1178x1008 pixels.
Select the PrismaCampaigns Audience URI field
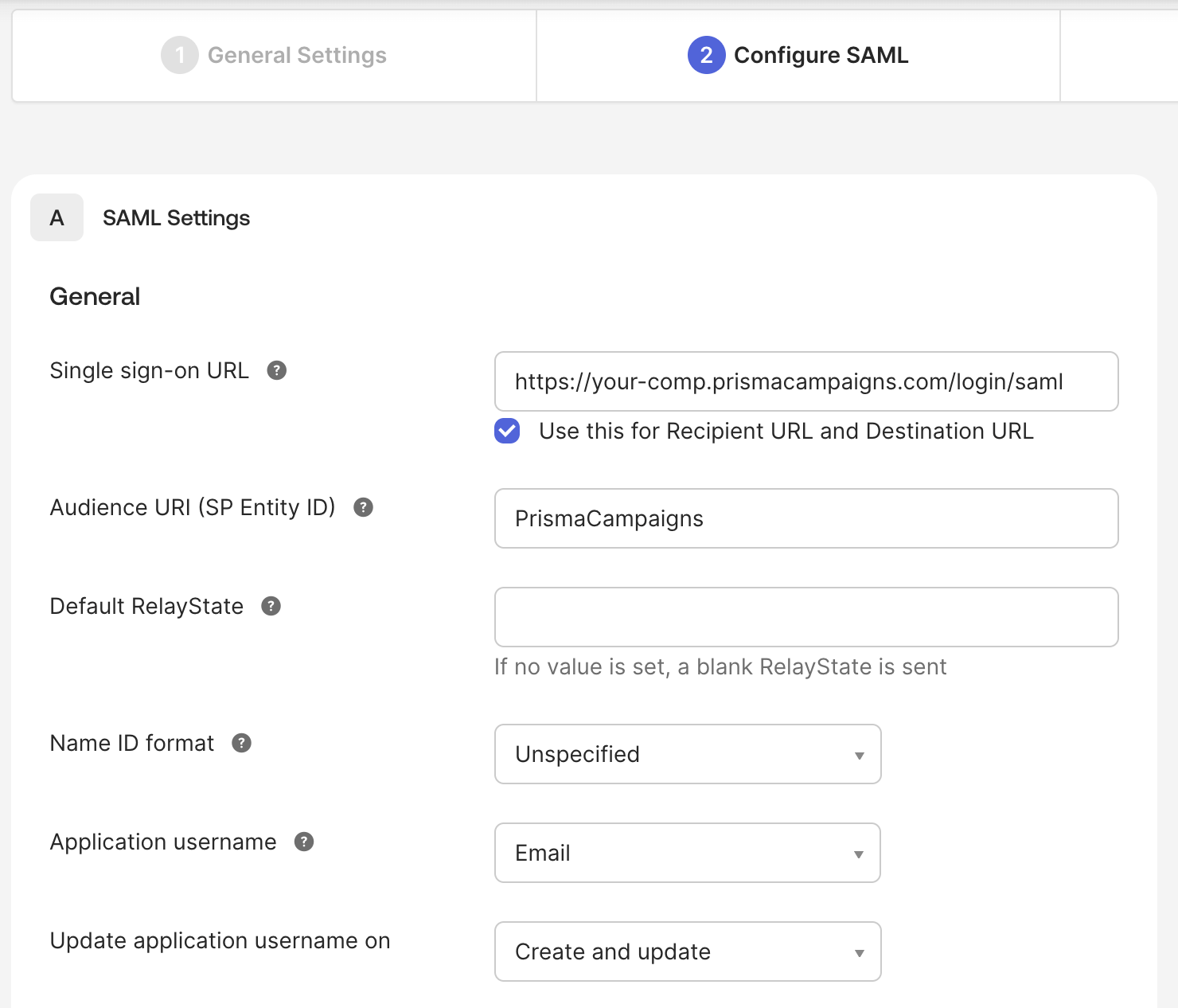coord(806,518)
